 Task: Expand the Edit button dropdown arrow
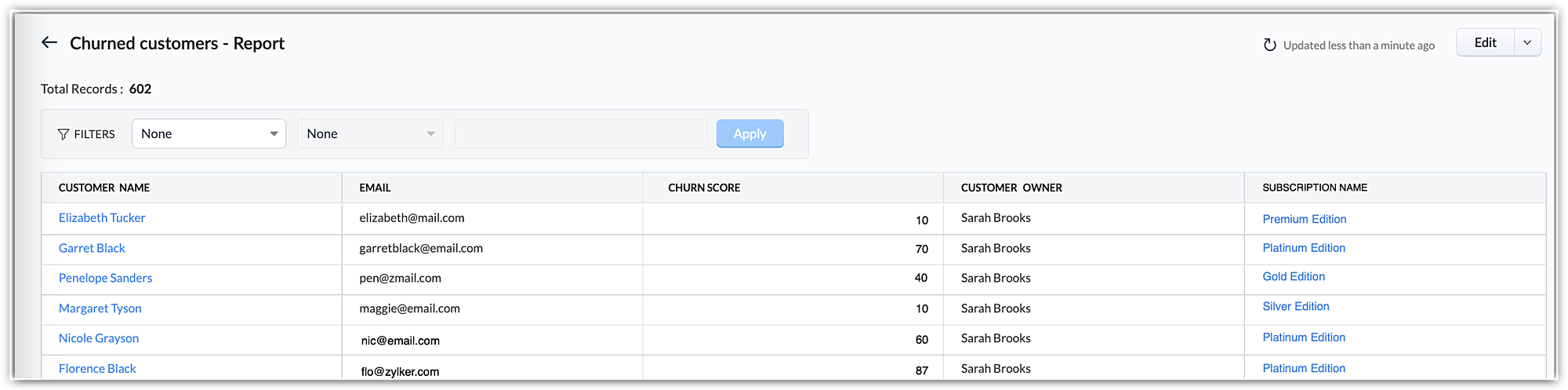[1527, 43]
